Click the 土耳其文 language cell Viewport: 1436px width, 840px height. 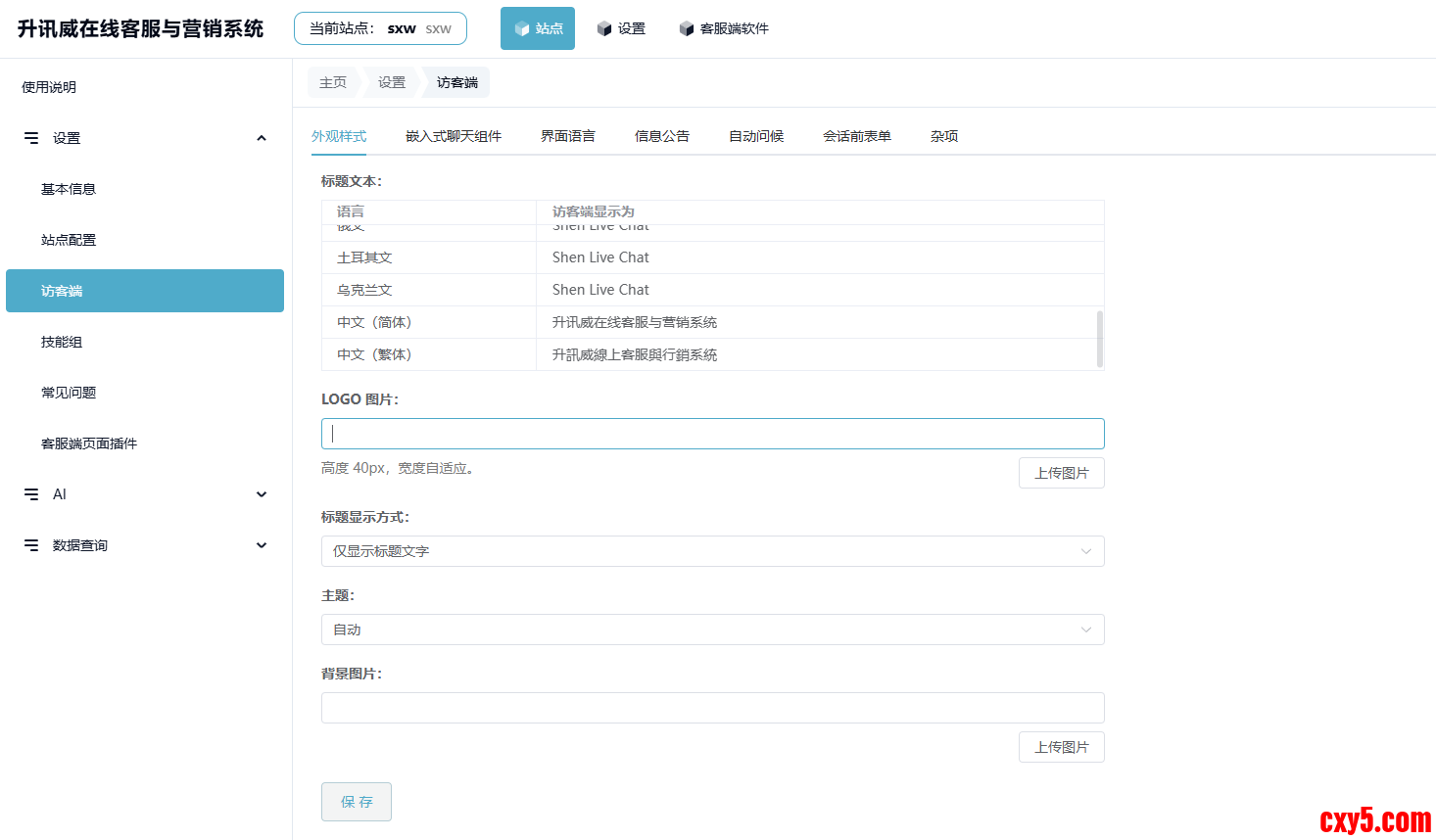[429, 257]
